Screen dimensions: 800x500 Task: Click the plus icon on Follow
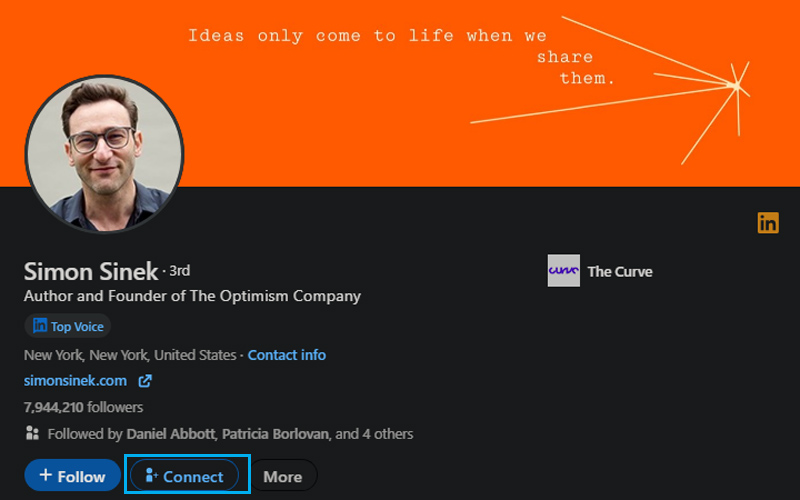(x=45, y=476)
